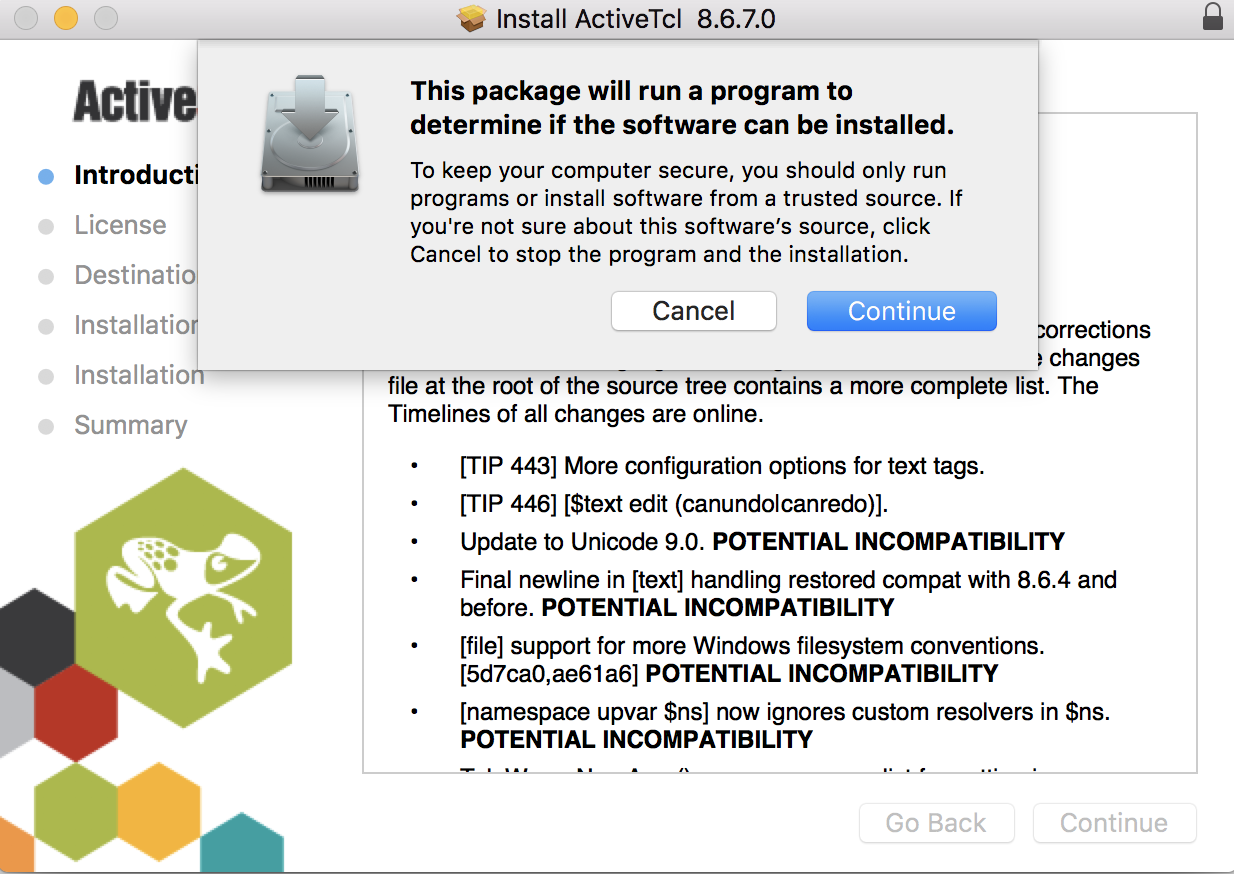Viewport: 1234px width, 874px height.
Task: Select the Summary step in the sidebar
Action: point(113,425)
